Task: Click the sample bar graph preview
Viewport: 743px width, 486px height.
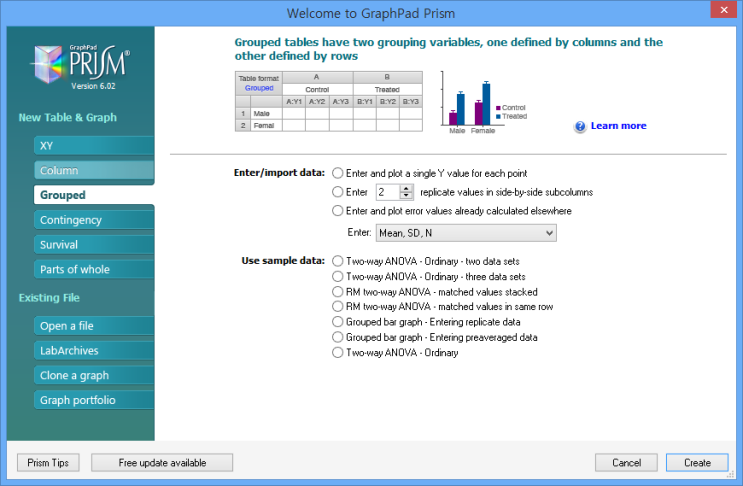Action: pos(483,103)
